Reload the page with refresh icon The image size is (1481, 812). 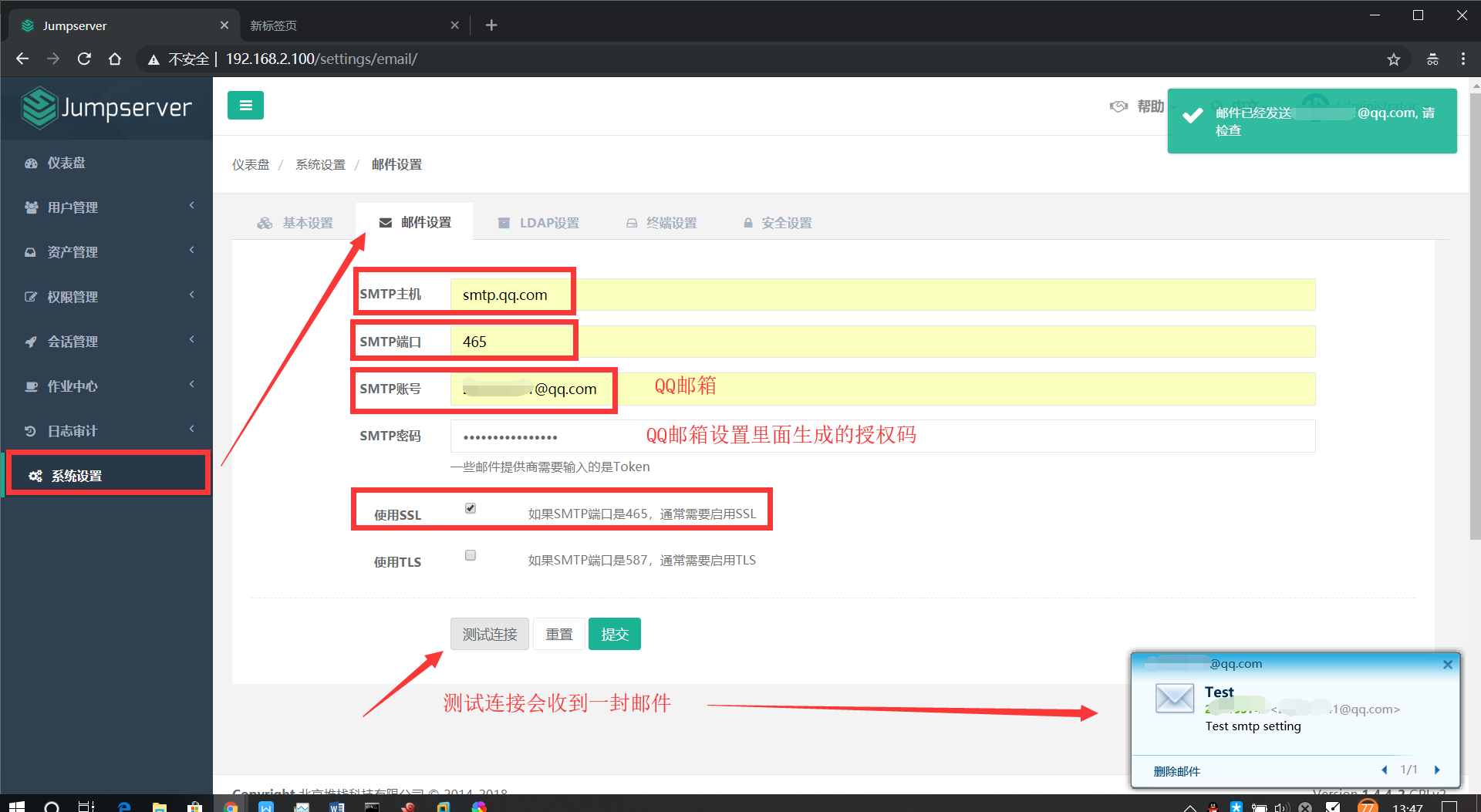[84, 59]
